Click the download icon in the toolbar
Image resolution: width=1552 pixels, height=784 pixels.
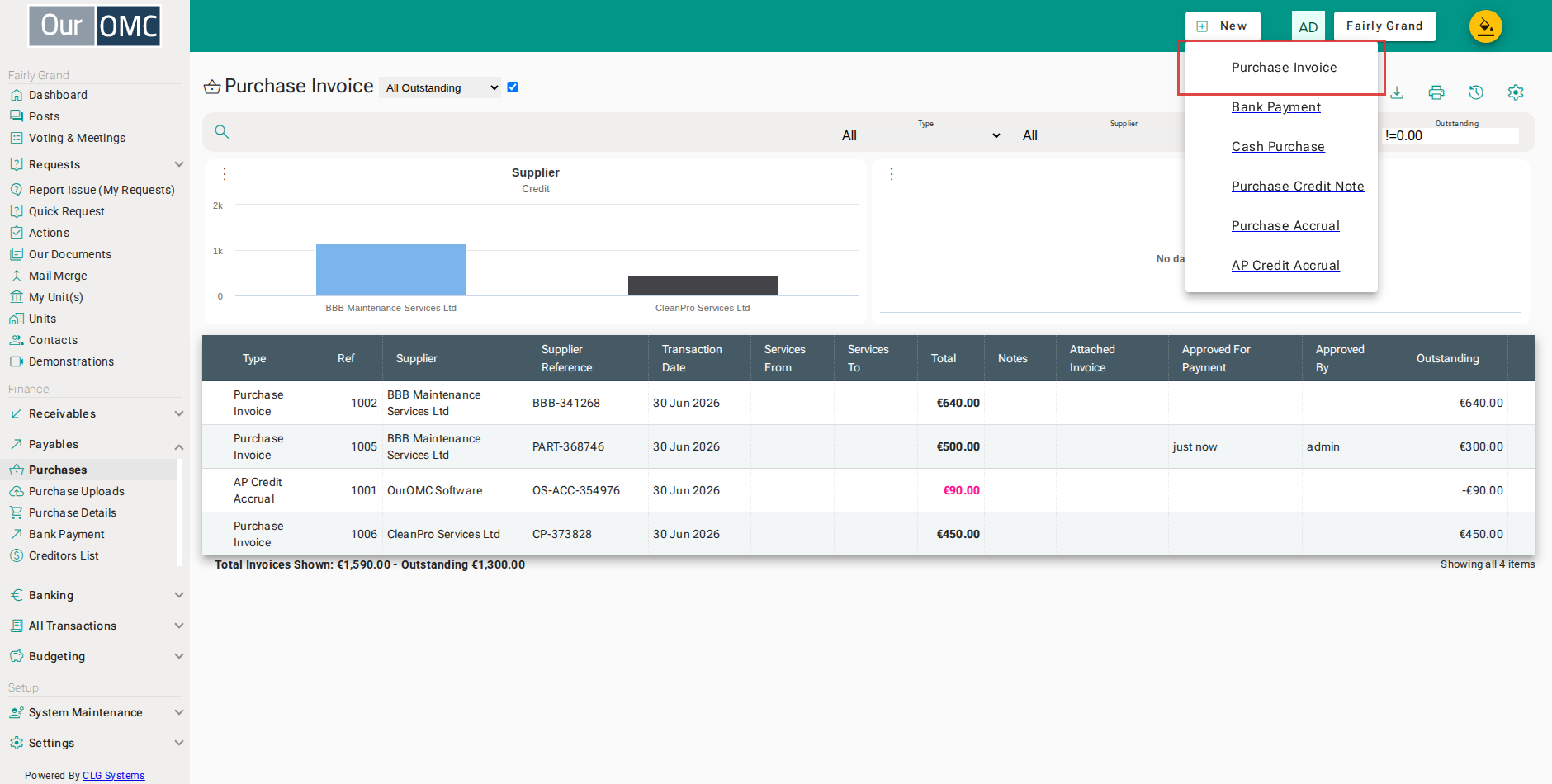(1397, 92)
